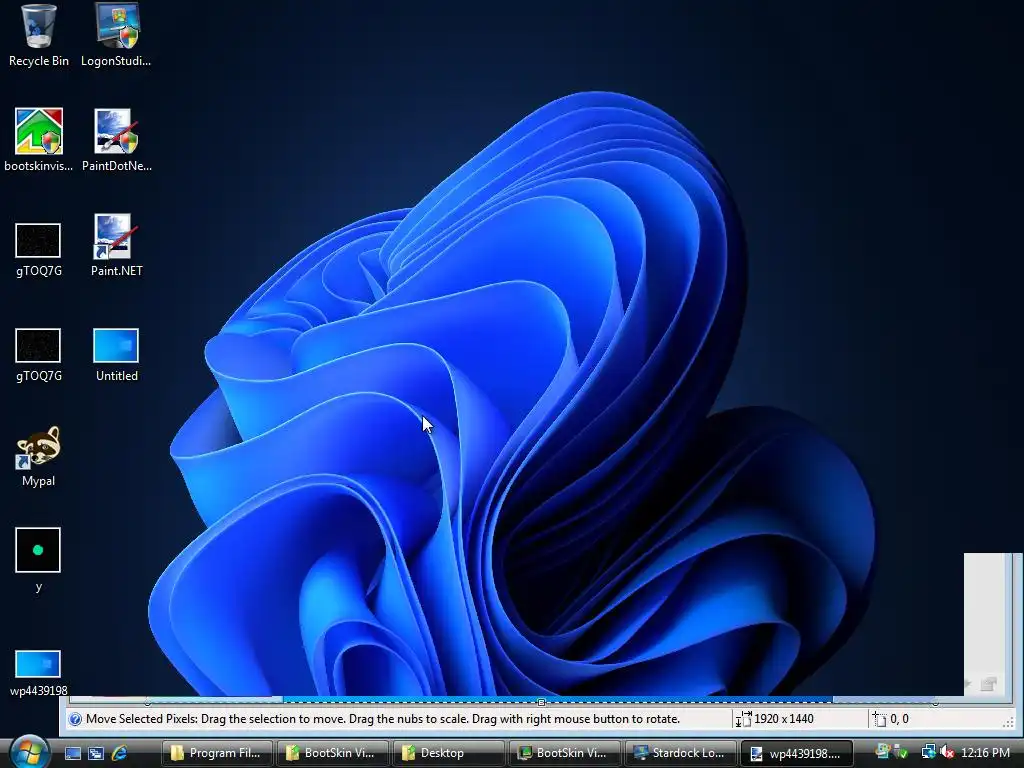Open the Windows Start orb
Viewport: 1024px width, 768px height.
[28, 752]
